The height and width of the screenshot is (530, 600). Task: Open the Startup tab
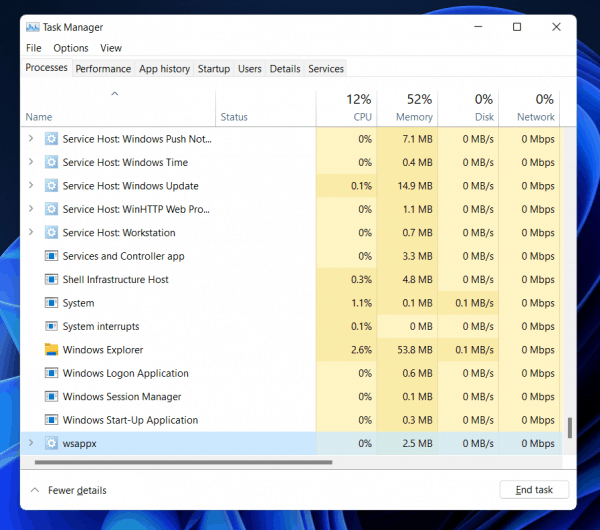pyautogui.click(x=213, y=69)
